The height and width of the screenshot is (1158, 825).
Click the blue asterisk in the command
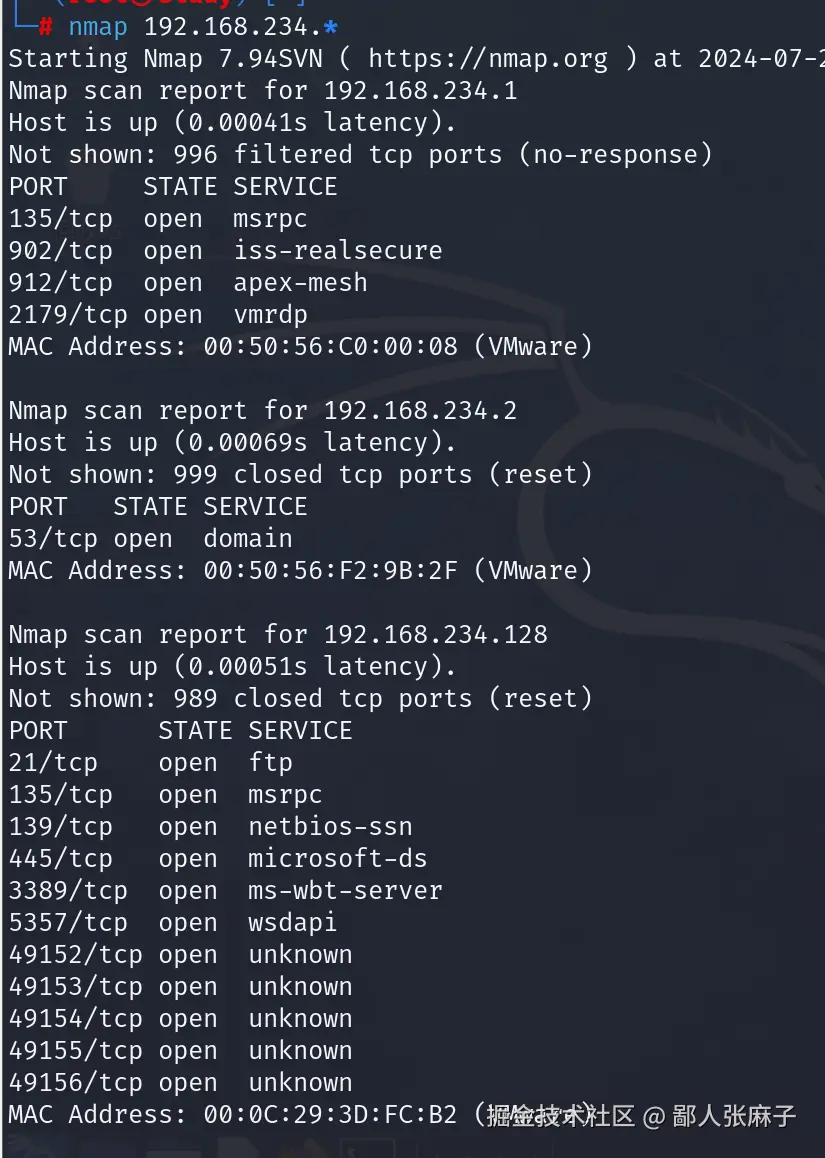pos(331,27)
